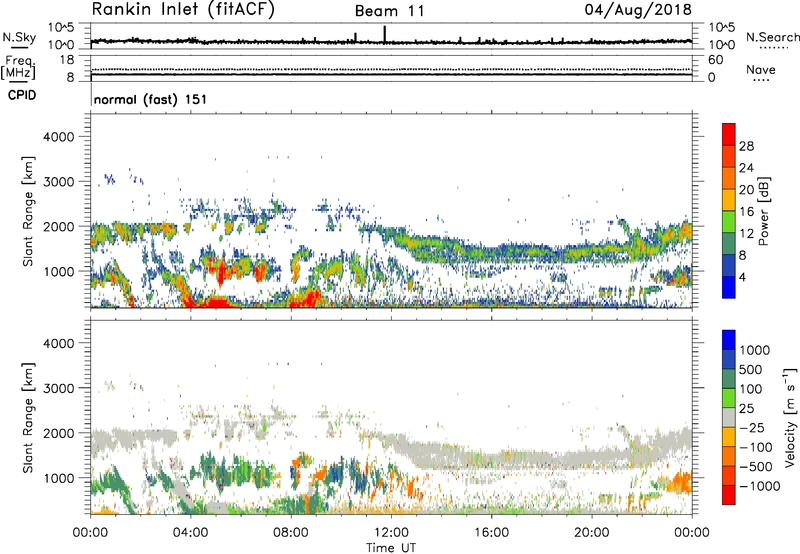The image size is (800, 554).
Task: Click the frequency axis '18' tick label
Action: coord(67,60)
